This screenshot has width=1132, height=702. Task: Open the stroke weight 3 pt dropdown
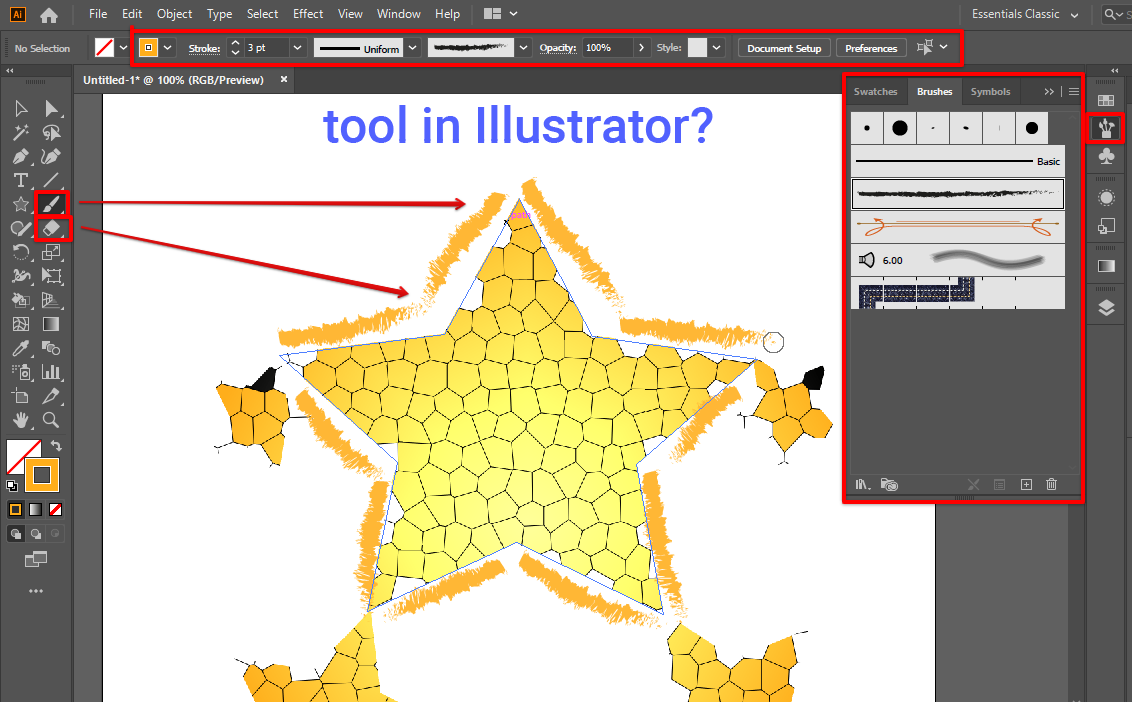pyautogui.click(x=297, y=48)
